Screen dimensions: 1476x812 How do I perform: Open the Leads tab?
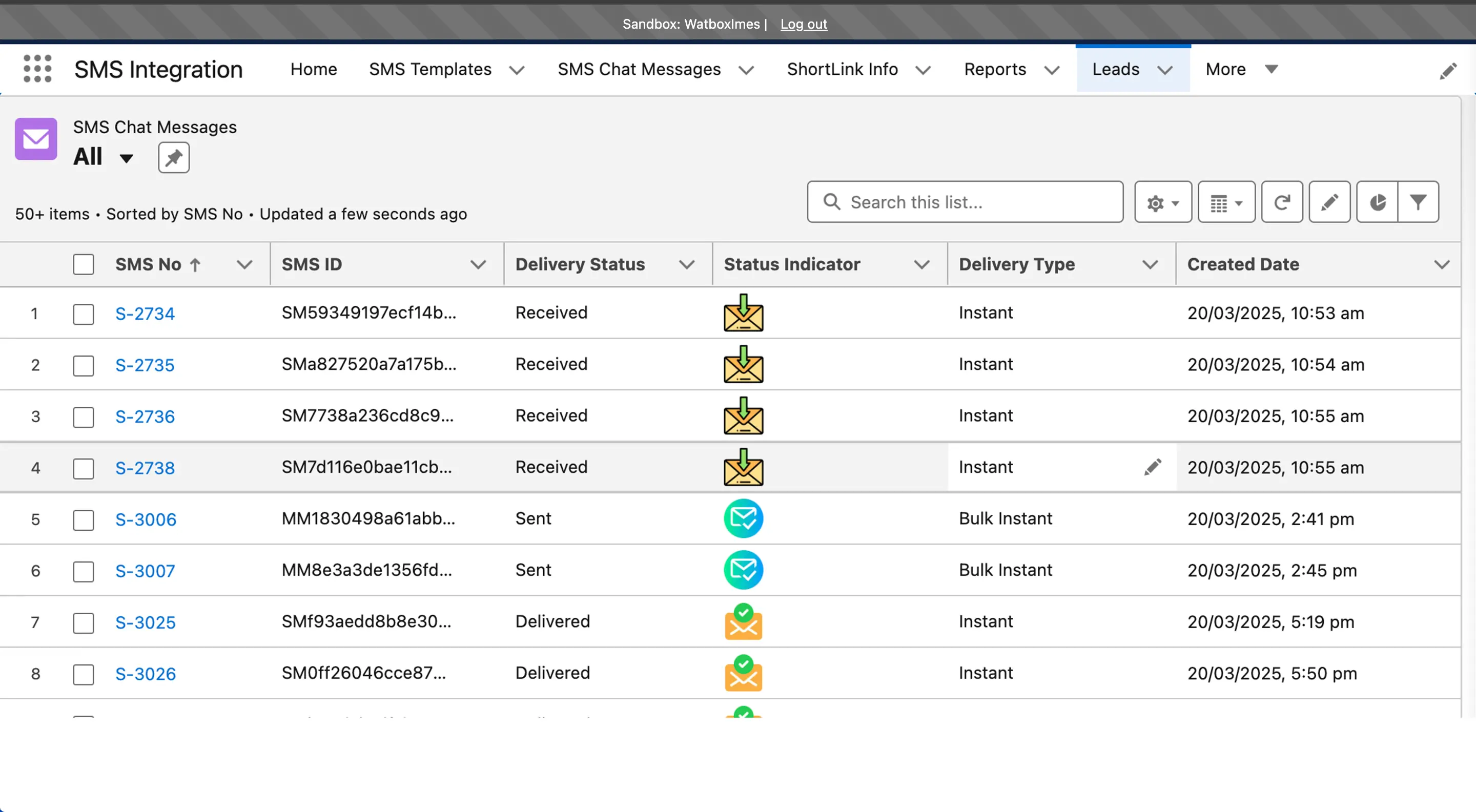click(x=1116, y=69)
